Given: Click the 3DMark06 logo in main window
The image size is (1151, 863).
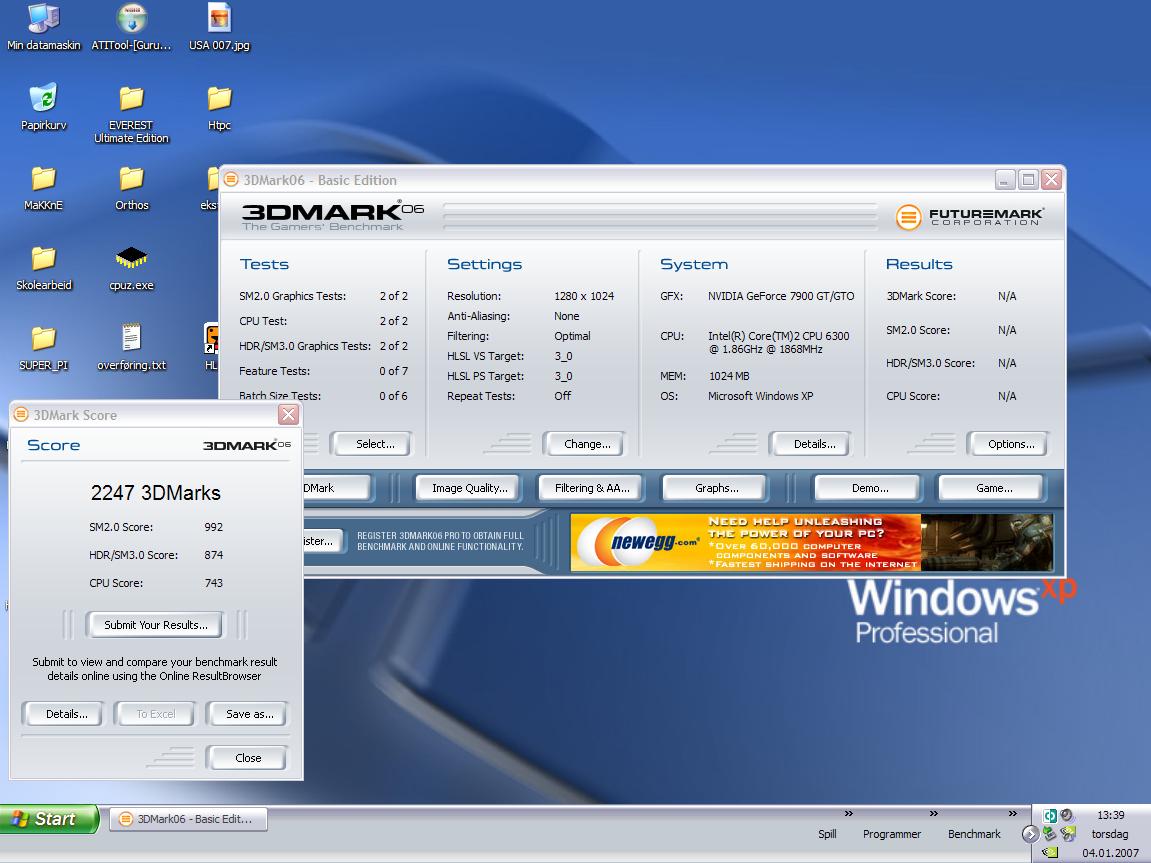Looking at the screenshot, I should point(333,216).
